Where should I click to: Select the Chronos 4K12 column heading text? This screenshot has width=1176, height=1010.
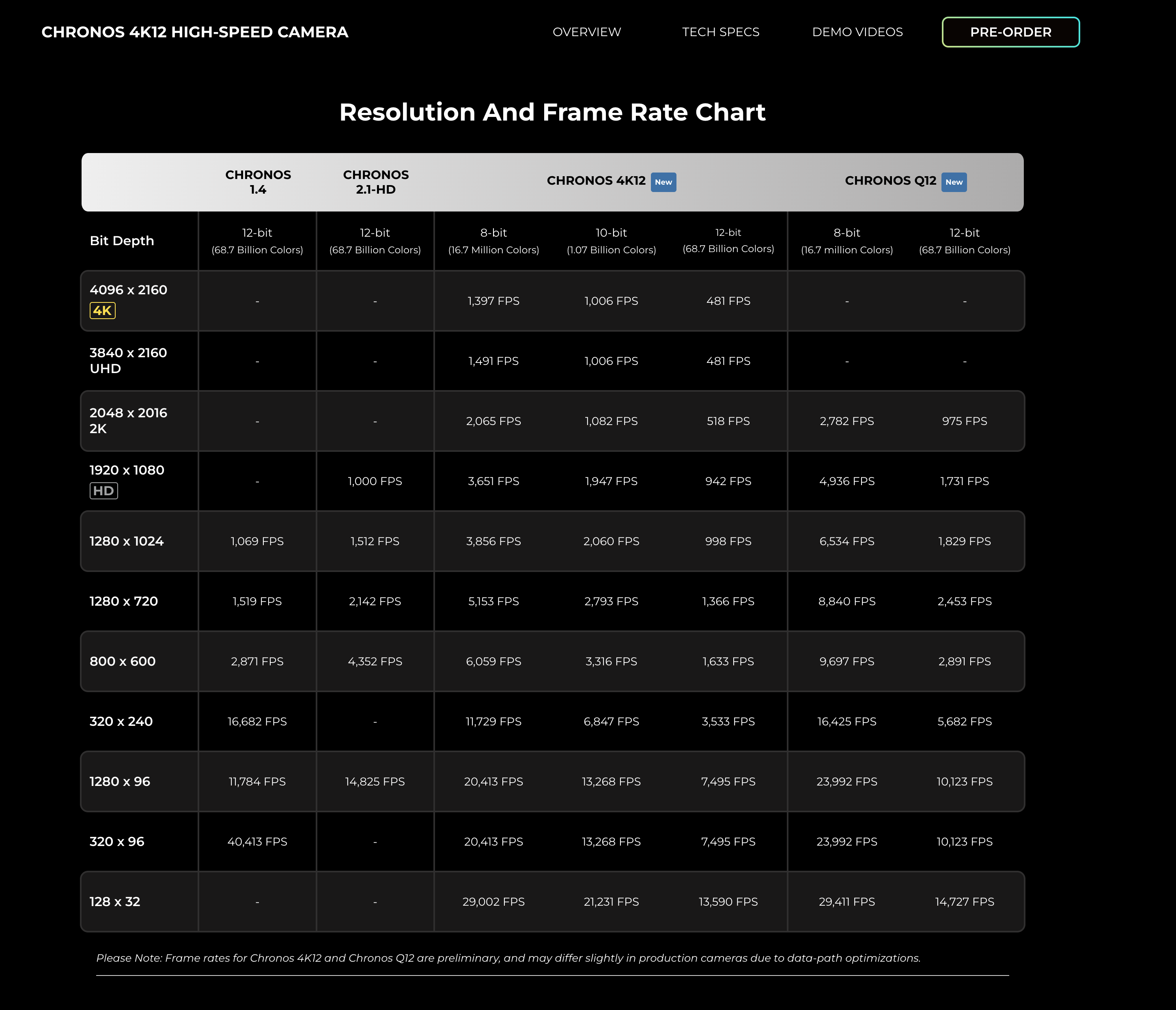point(596,181)
